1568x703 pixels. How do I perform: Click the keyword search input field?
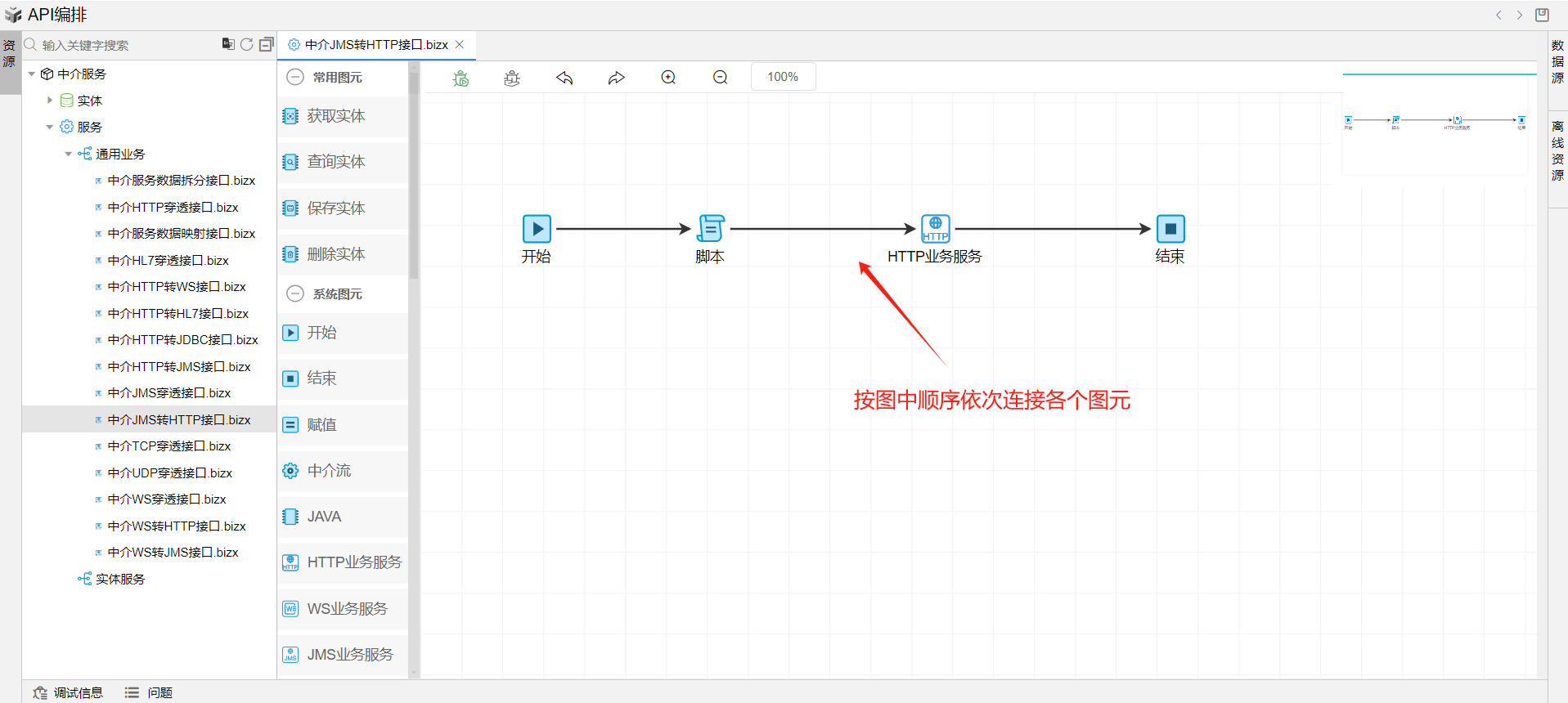tap(123, 45)
